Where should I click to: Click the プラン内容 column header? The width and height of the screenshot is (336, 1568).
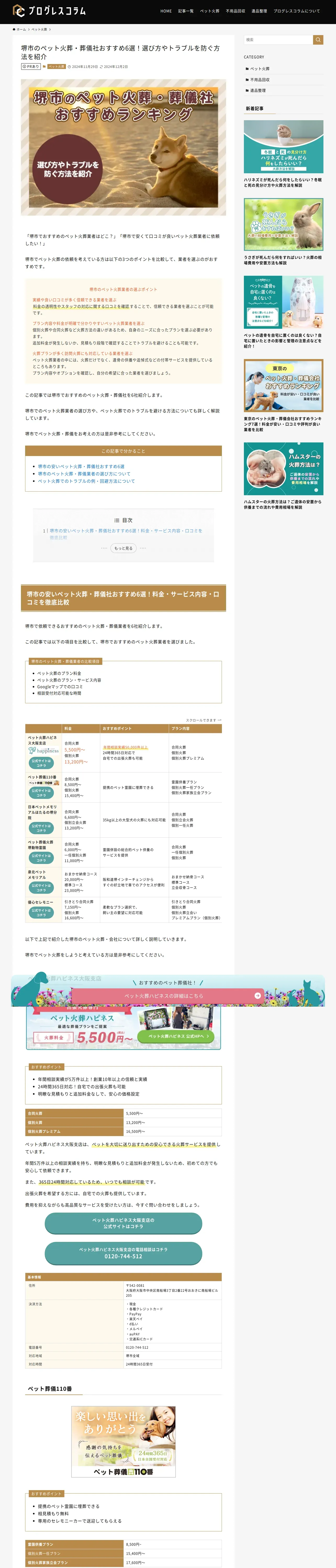(195, 729)
